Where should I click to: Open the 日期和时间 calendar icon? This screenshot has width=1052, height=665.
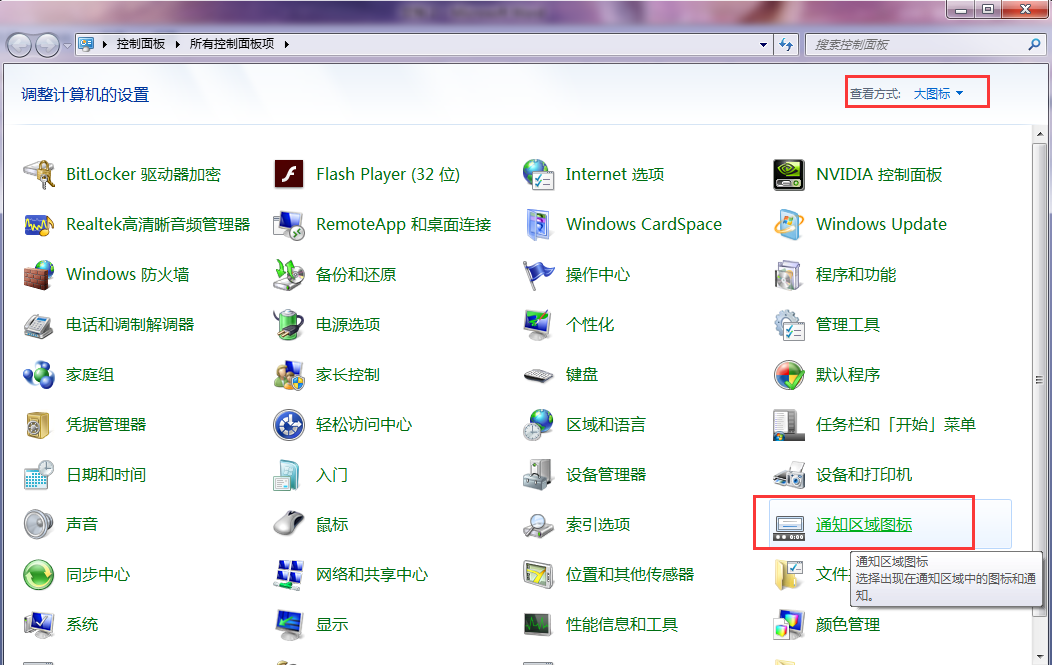[x=39, y=474]
